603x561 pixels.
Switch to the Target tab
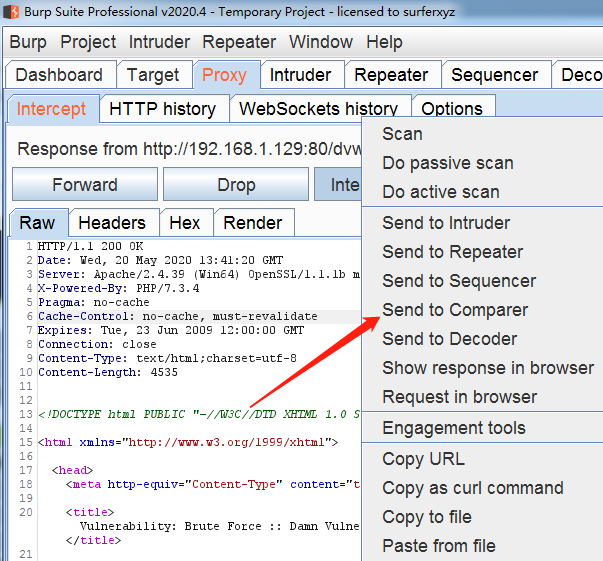pyautogui.click(x=153, y=75)
